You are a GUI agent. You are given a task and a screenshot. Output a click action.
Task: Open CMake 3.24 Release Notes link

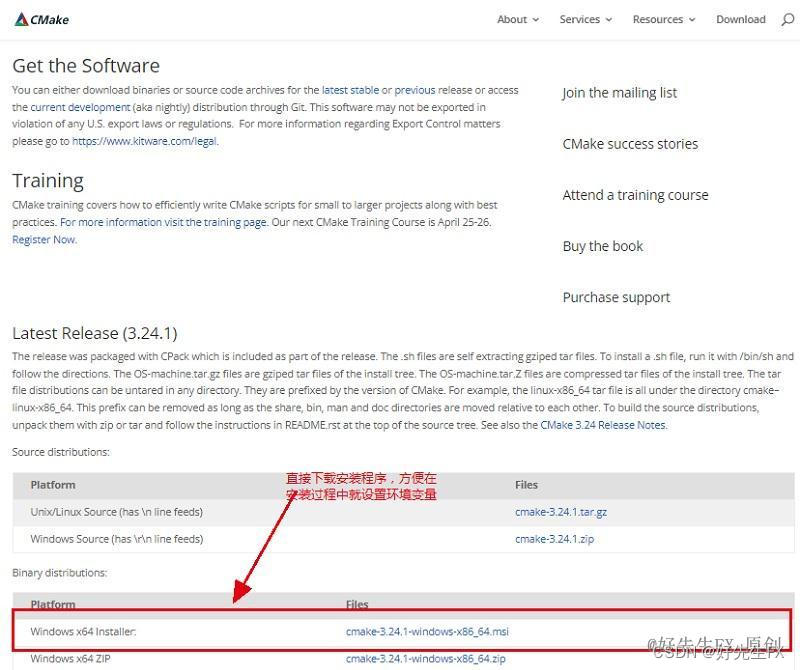pyautogui.click(x=603, y=425)
